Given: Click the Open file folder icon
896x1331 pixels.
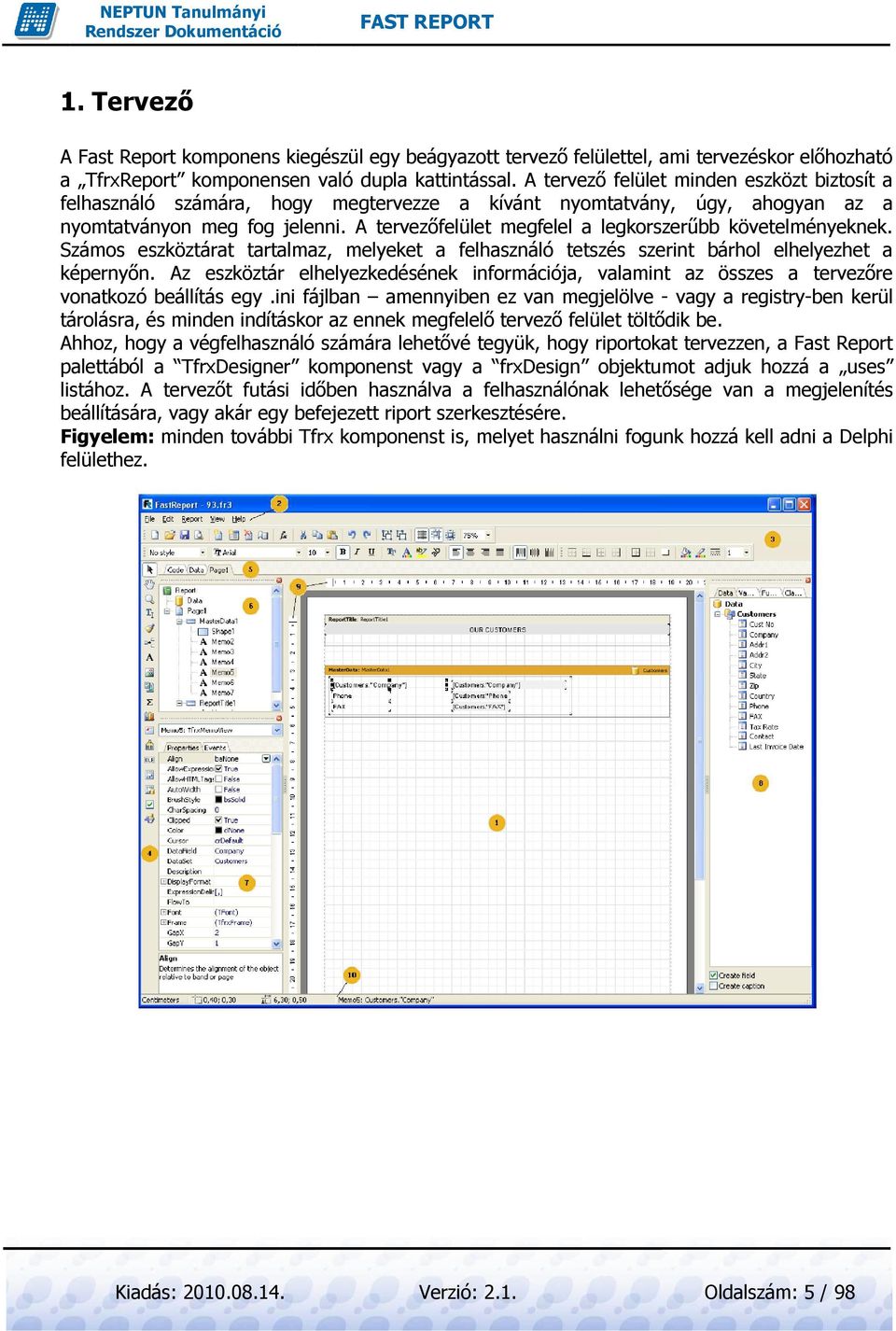Looking at the screenshot, I should click(x=170, y=535).
